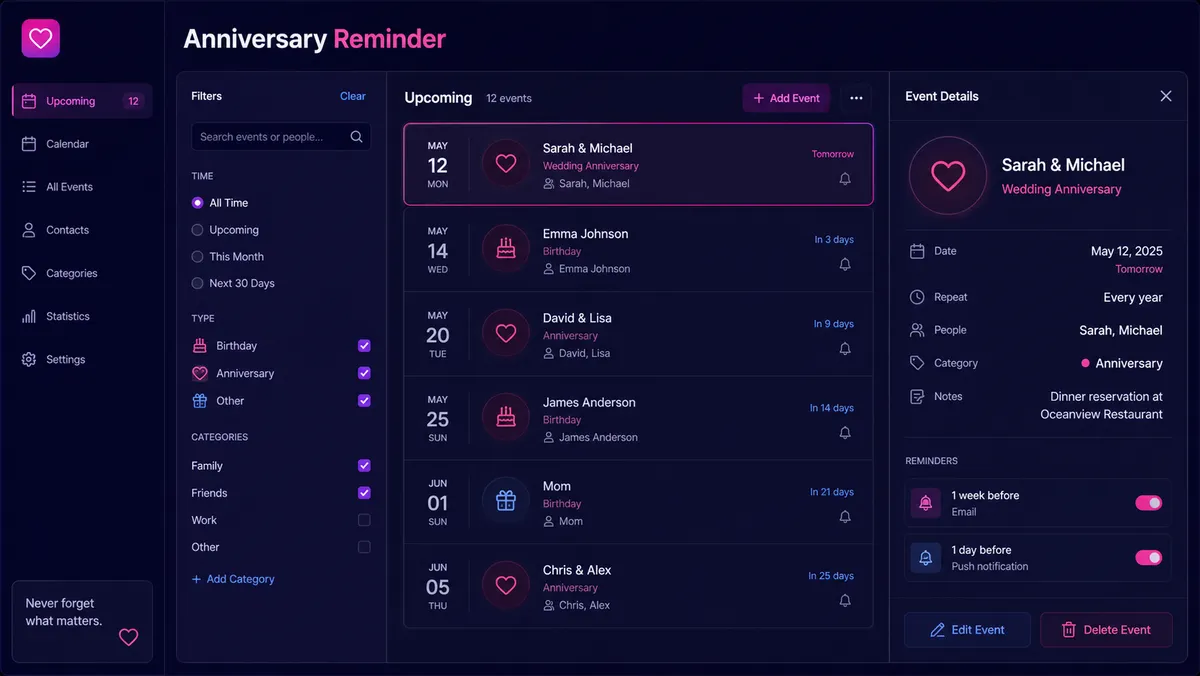Open Upcoming in the sidebar
This screenshot has width=1200, height=676.
pos(82,101)
